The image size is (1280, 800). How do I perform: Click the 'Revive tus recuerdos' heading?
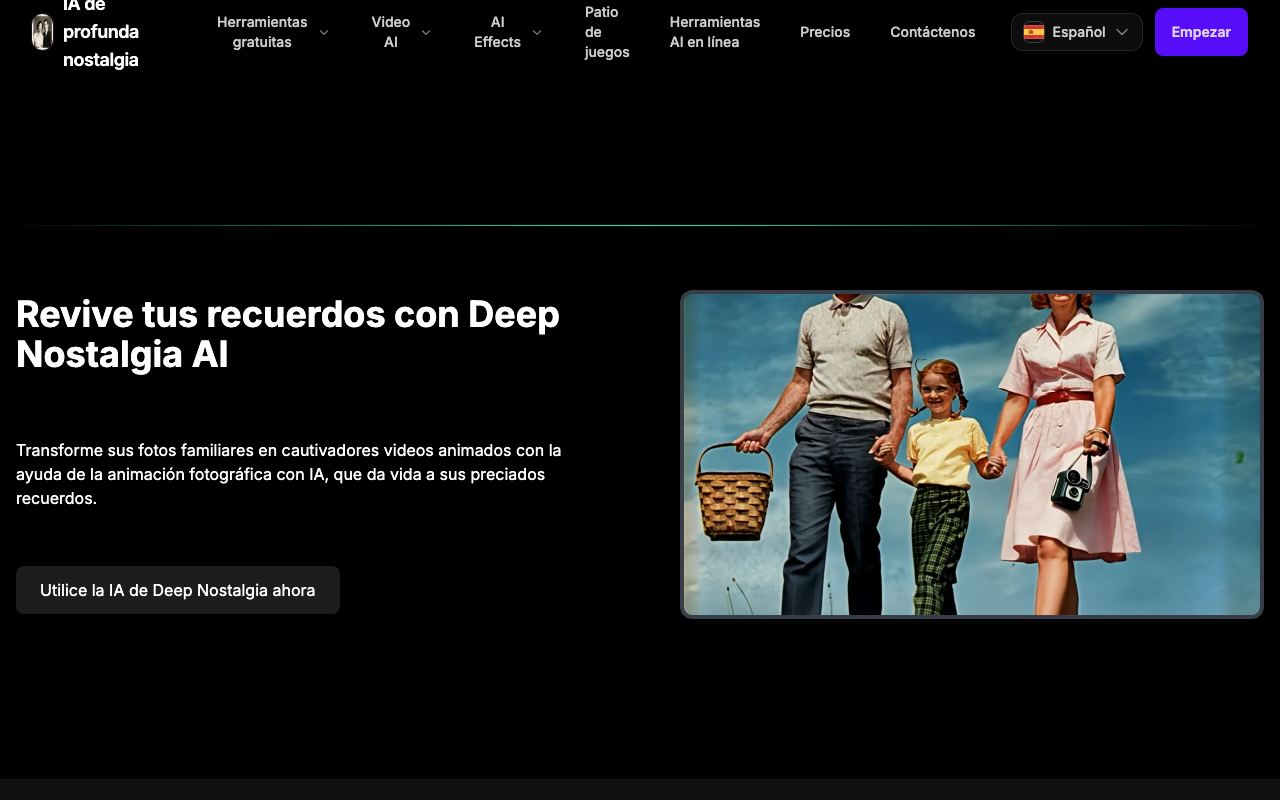pyautogui.click(x=288, y=334)
